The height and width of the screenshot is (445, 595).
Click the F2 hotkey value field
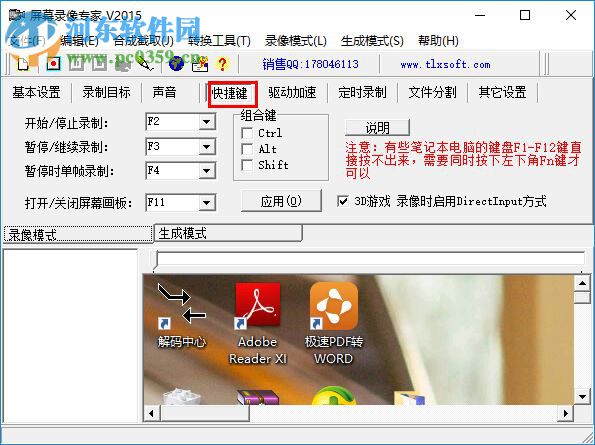pyautogui.click(x=173, y=122)
